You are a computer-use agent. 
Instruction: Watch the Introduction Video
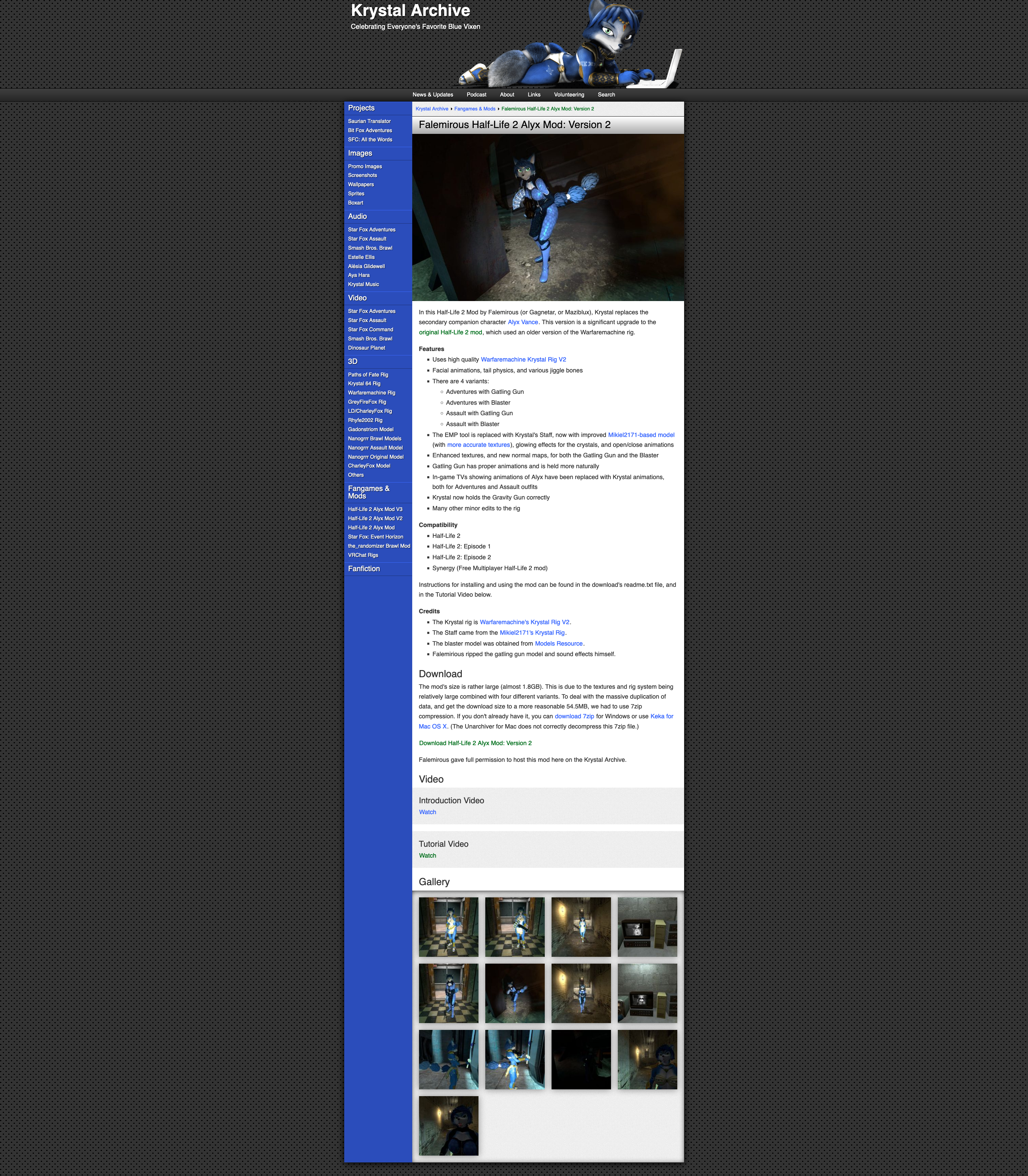click(x=428, y=812)
